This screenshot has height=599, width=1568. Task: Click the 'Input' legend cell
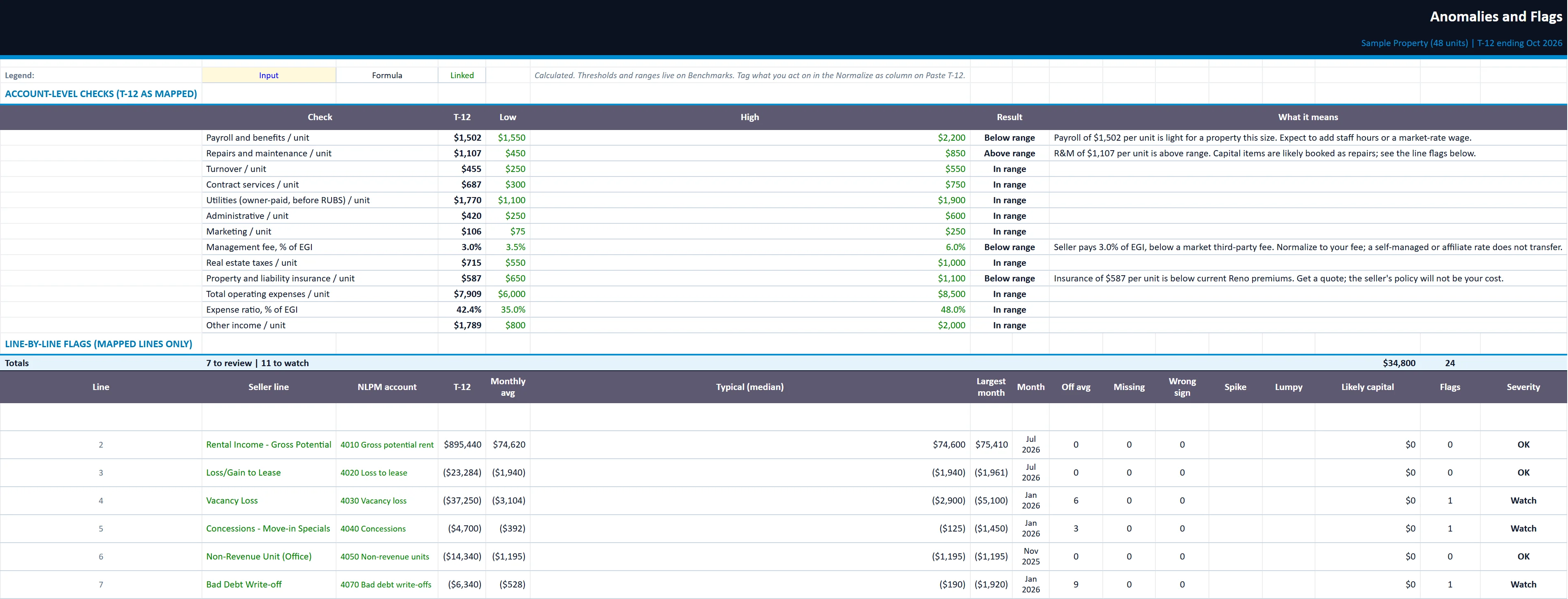[269, 75]
